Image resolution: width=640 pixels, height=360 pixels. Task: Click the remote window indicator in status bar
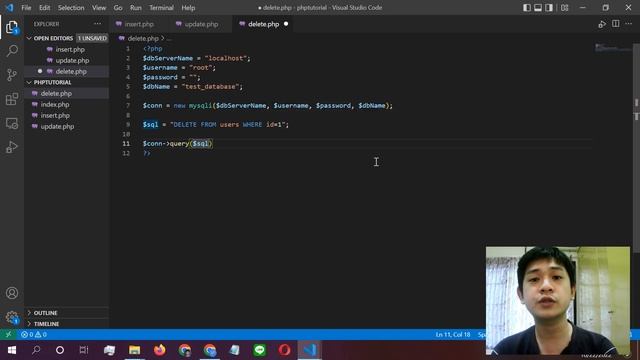click(x=8, y=335)
